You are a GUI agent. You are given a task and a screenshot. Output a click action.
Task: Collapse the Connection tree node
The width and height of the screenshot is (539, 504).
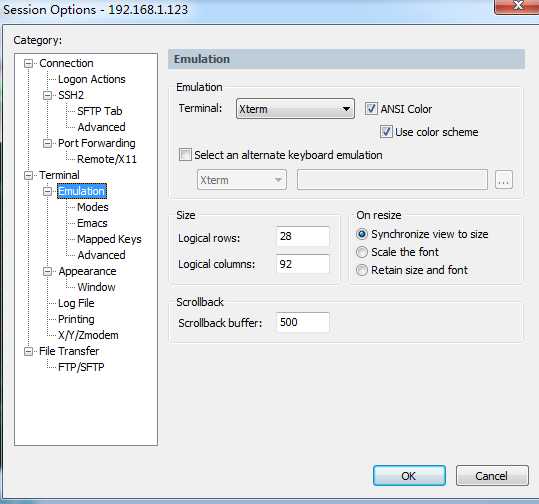(x=28, y=63)
